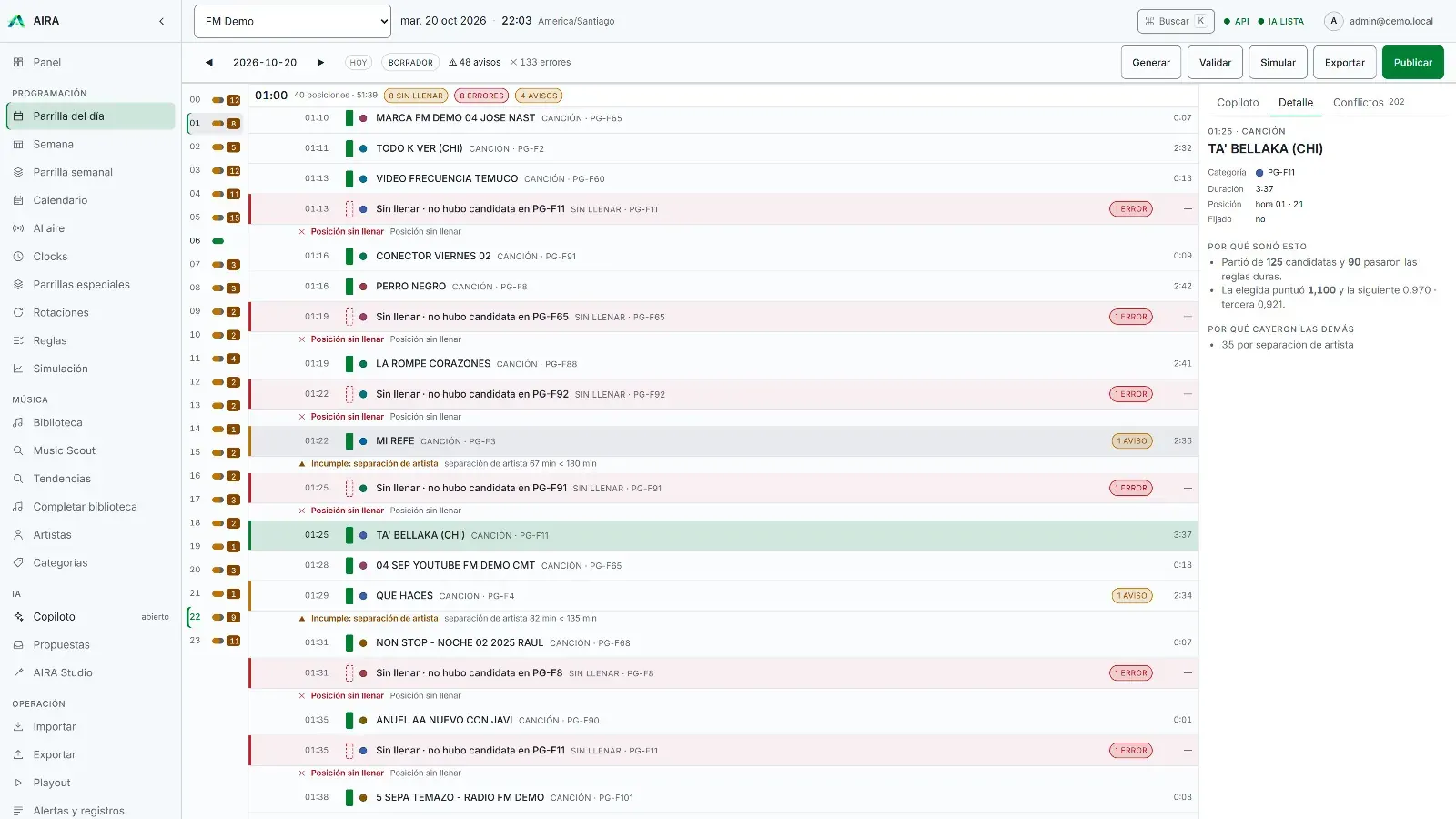This screenshot has width=1456, height=819.
Task: Open the Conflictos 202 tab
Action: [1369, 103]
